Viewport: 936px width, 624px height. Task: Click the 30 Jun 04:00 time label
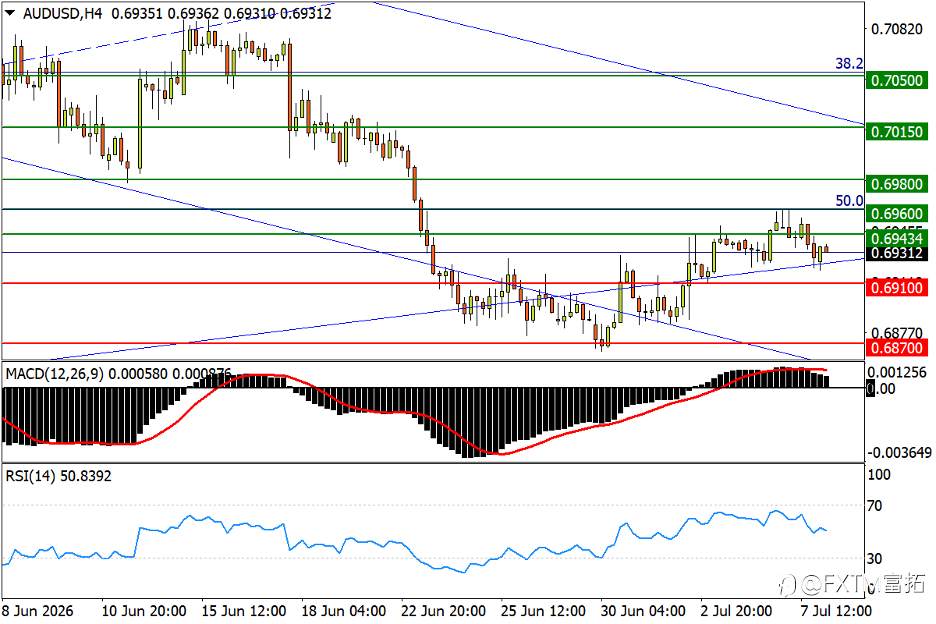[642, 611]
